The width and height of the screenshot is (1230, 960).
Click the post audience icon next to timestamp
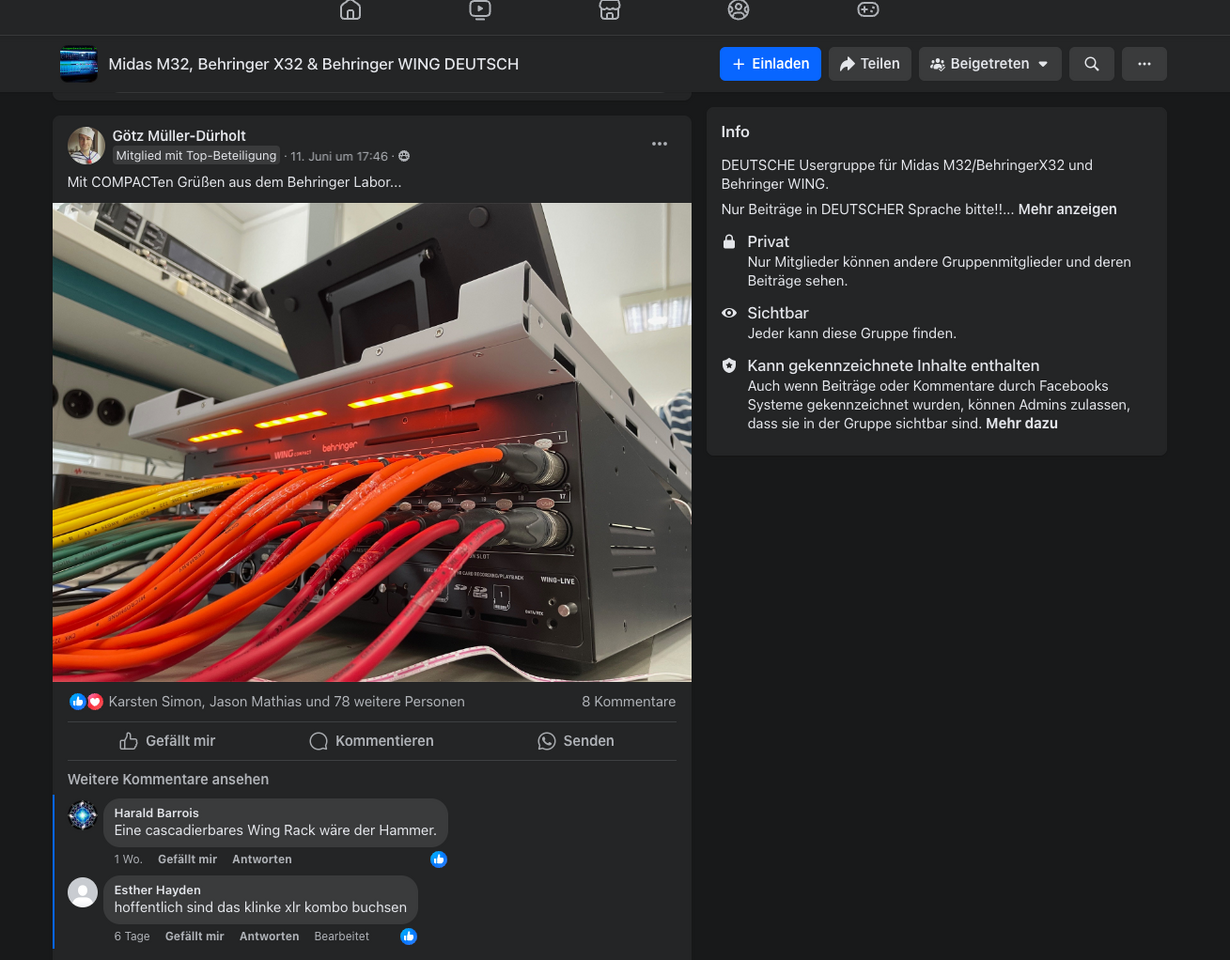(404, 156)
